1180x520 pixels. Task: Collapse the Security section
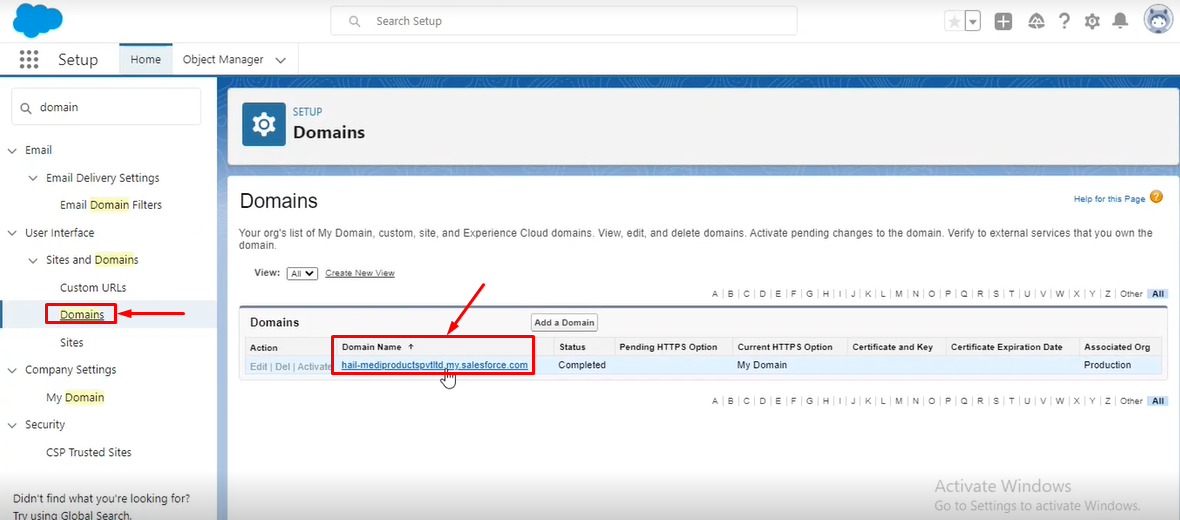coord(11,425)
